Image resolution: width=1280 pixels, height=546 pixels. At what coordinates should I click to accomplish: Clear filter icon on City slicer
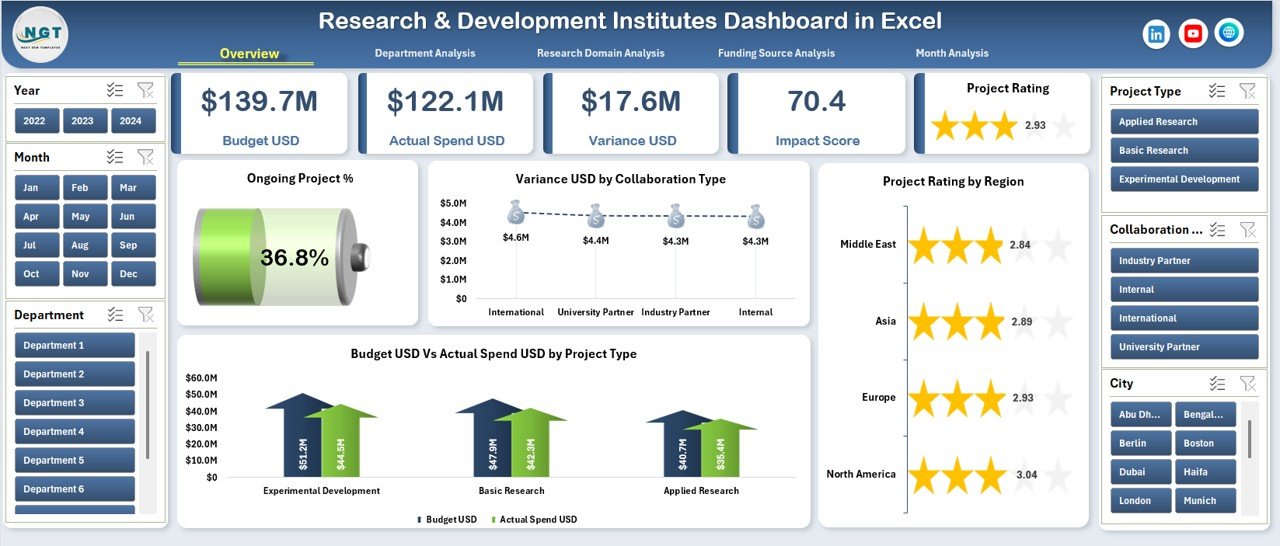1247,383
